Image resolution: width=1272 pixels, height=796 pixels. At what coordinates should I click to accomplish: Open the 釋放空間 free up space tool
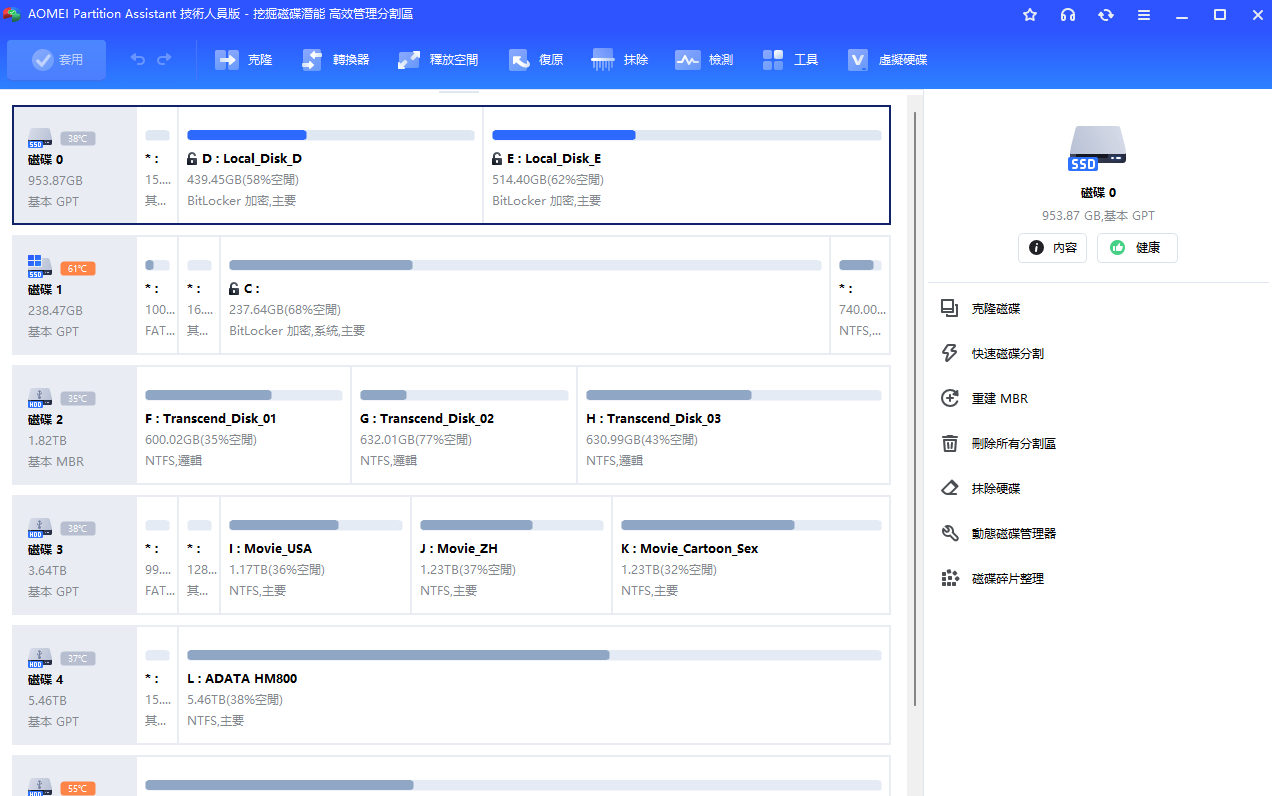coord(438,60)
